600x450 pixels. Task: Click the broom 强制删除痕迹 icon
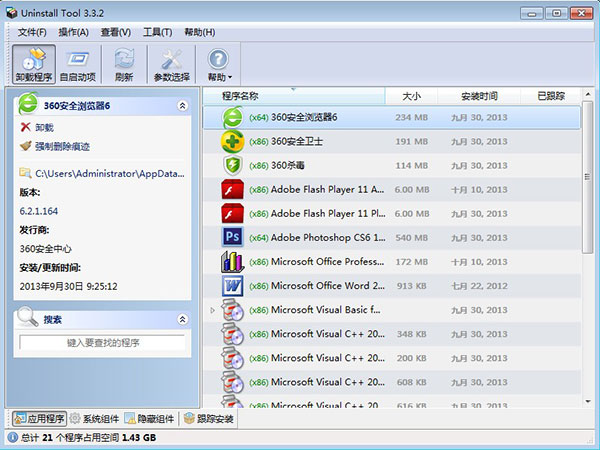point(26,146)
